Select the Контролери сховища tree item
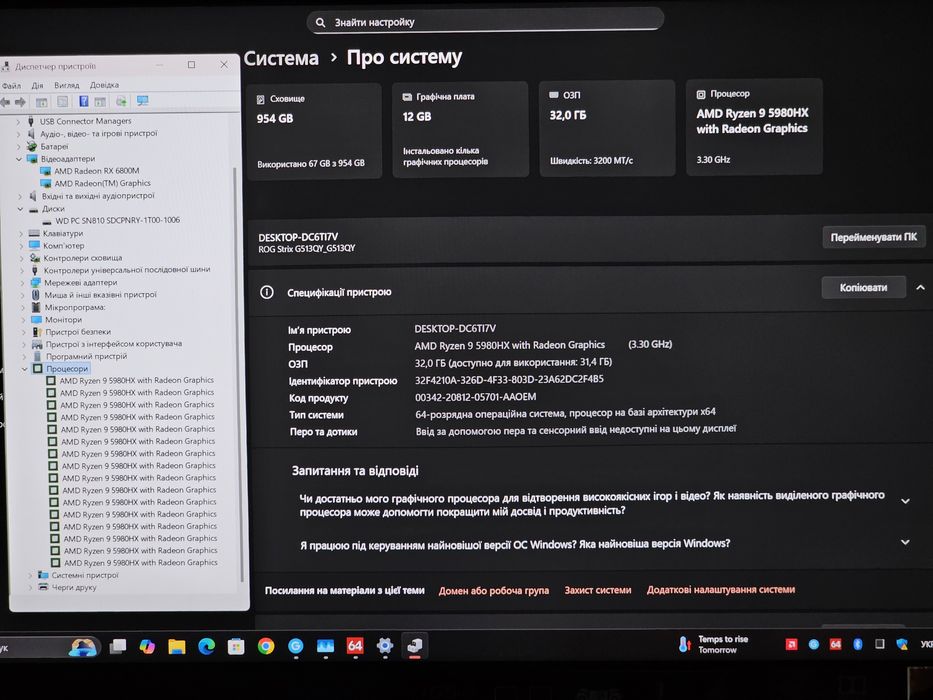The width and height of the screenshot is (933, 700). (83, 258)
